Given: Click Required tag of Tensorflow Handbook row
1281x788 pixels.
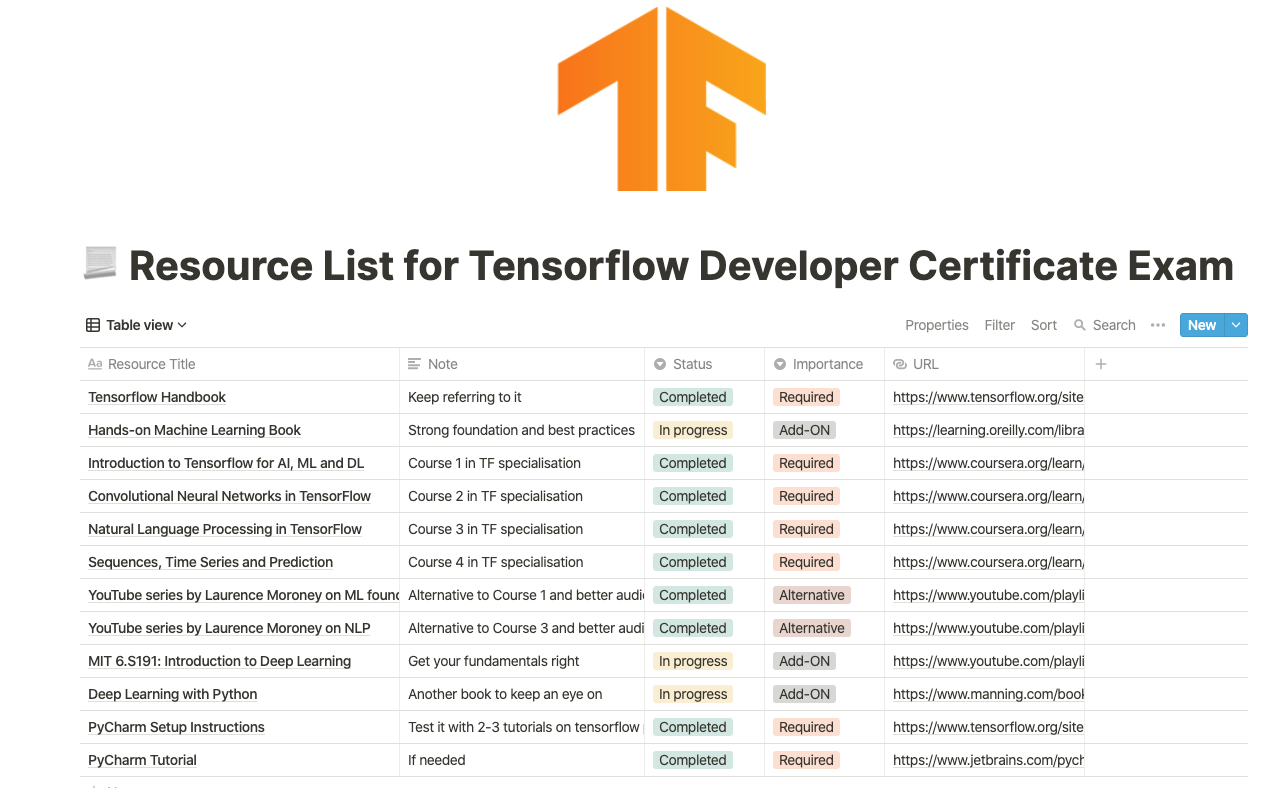Looking at the screenshot, I should pos(806,397).
